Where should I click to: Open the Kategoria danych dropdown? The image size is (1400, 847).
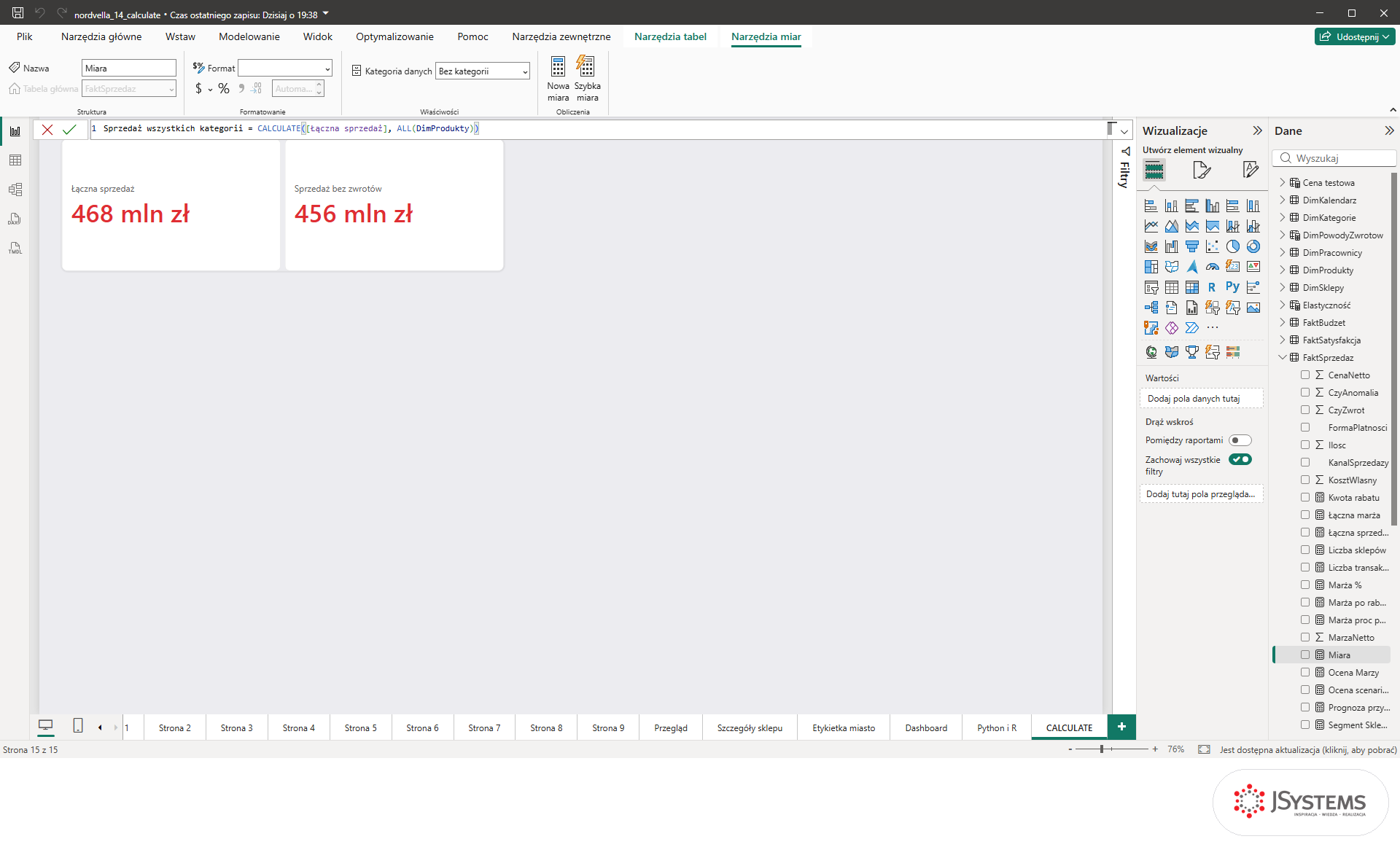(483, 71)
